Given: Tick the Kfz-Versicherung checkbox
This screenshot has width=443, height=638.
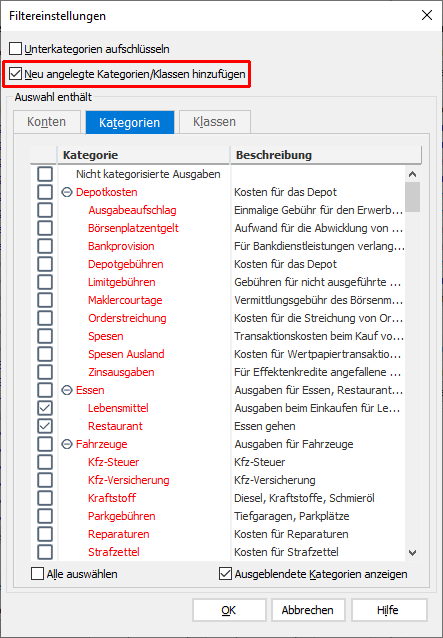Looking at the screenshot, I should (x=45, y=480).
